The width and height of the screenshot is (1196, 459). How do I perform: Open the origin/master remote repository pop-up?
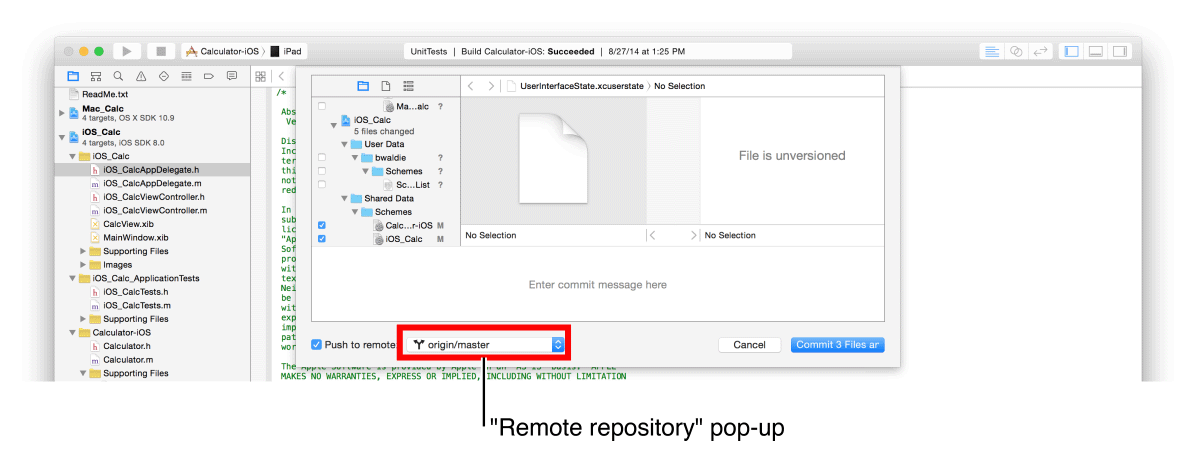point(484,345)
